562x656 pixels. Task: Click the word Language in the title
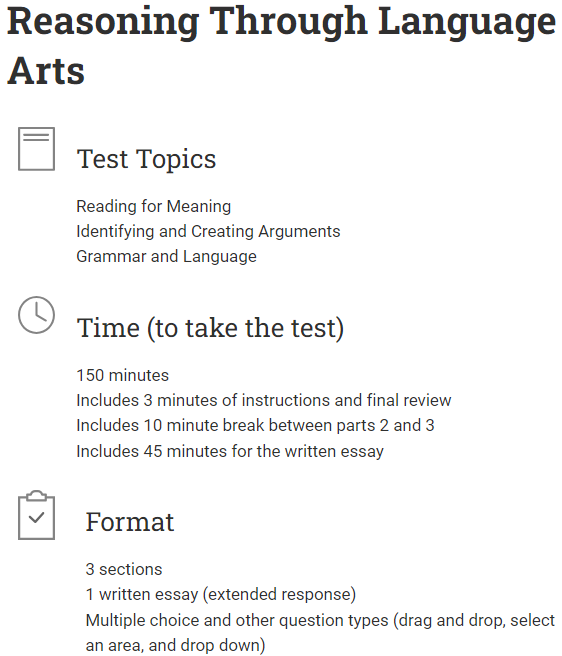pos(467,23)
